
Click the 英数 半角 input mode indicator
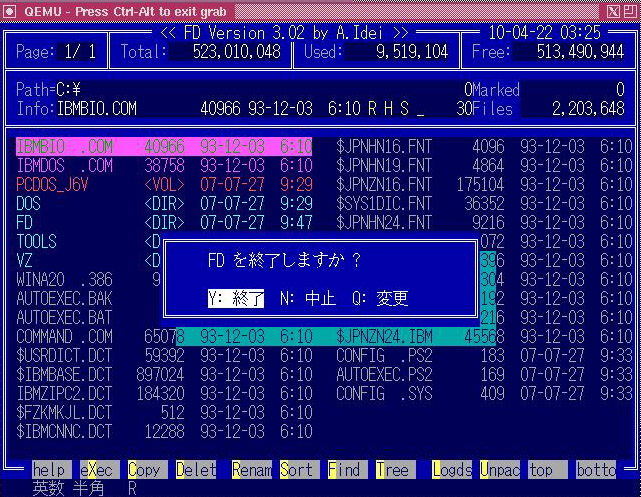pos(68,488)
